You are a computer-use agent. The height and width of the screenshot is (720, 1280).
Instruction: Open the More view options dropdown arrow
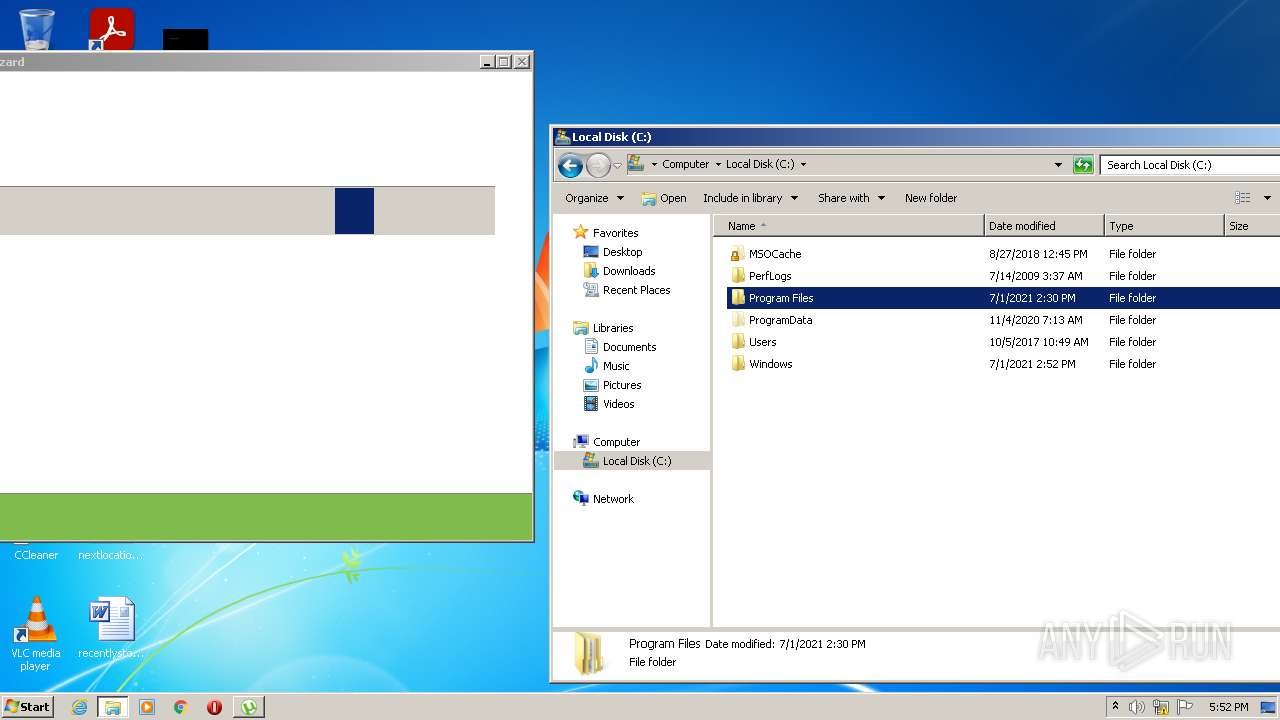[x=1267, y=198]
